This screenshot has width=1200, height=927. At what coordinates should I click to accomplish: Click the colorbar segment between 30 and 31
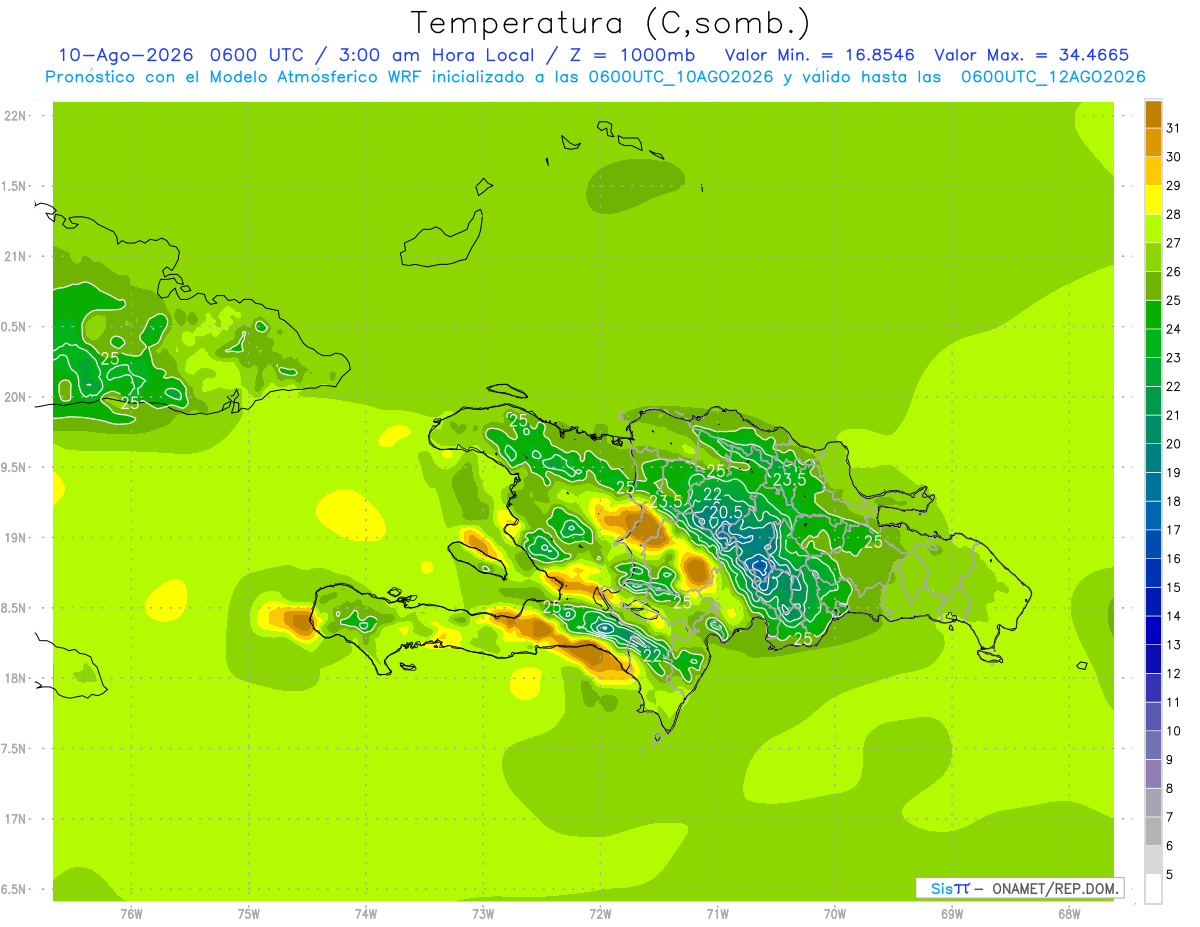1153,142
